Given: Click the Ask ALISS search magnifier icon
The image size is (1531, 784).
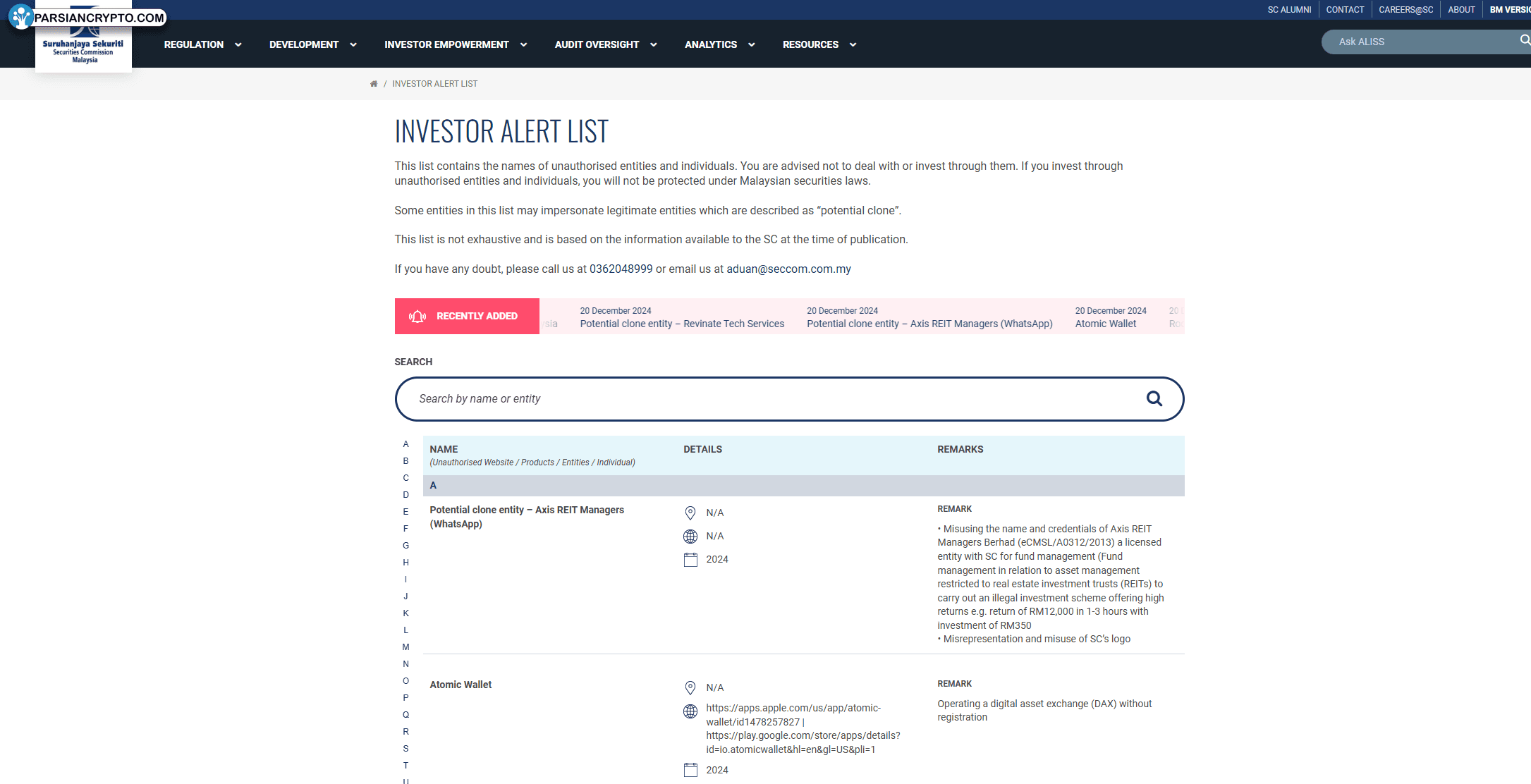Looking at the screenshot, I should [x=1525, y=41].
